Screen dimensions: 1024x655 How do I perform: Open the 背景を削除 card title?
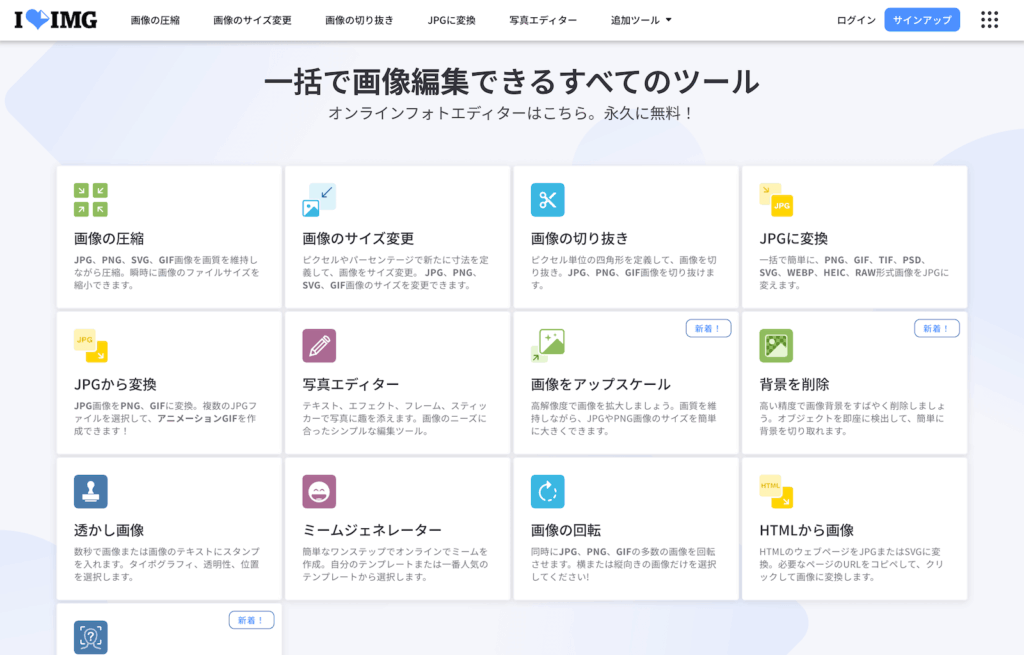pyautogui.click(x=794, y=384)
